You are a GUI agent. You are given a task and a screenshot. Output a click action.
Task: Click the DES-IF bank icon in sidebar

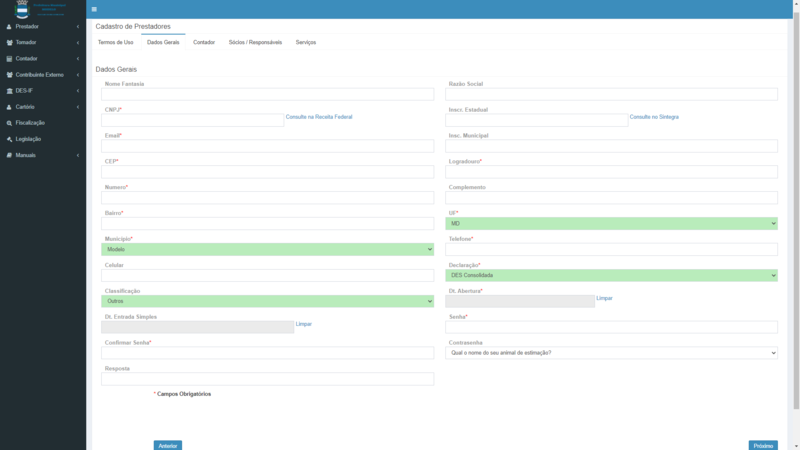[9, 90]
